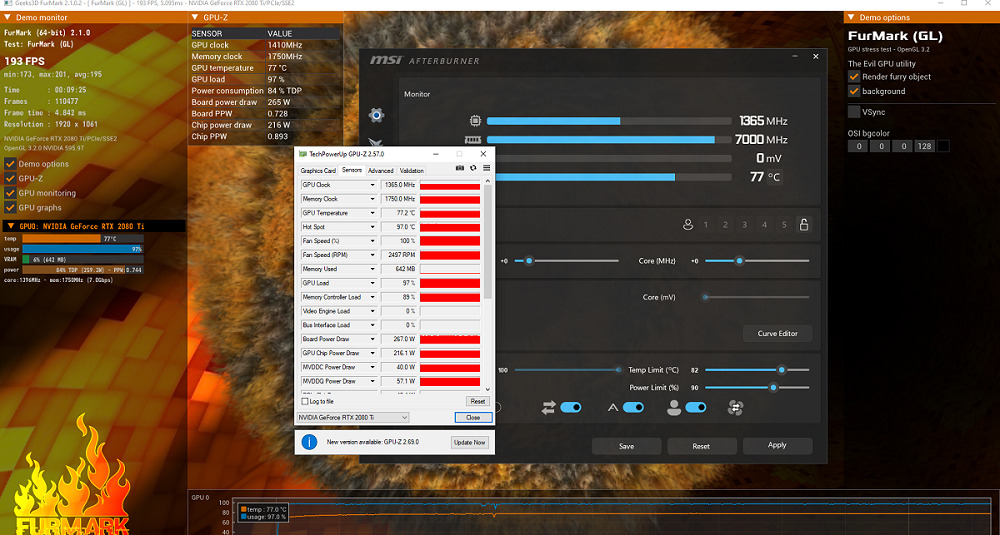Click the auto fan 'A' icon
The width and height of the screenshot is (1000, 535).
612,407
